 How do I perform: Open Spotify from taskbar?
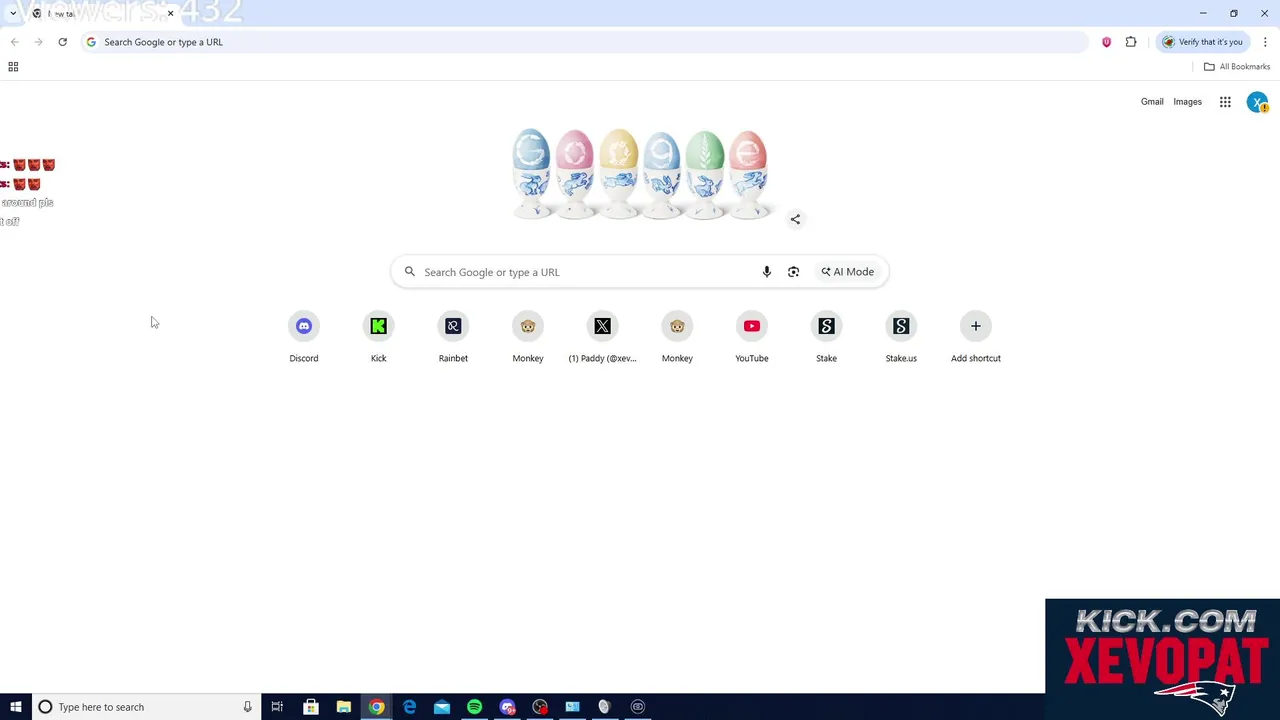pos(475,707)
